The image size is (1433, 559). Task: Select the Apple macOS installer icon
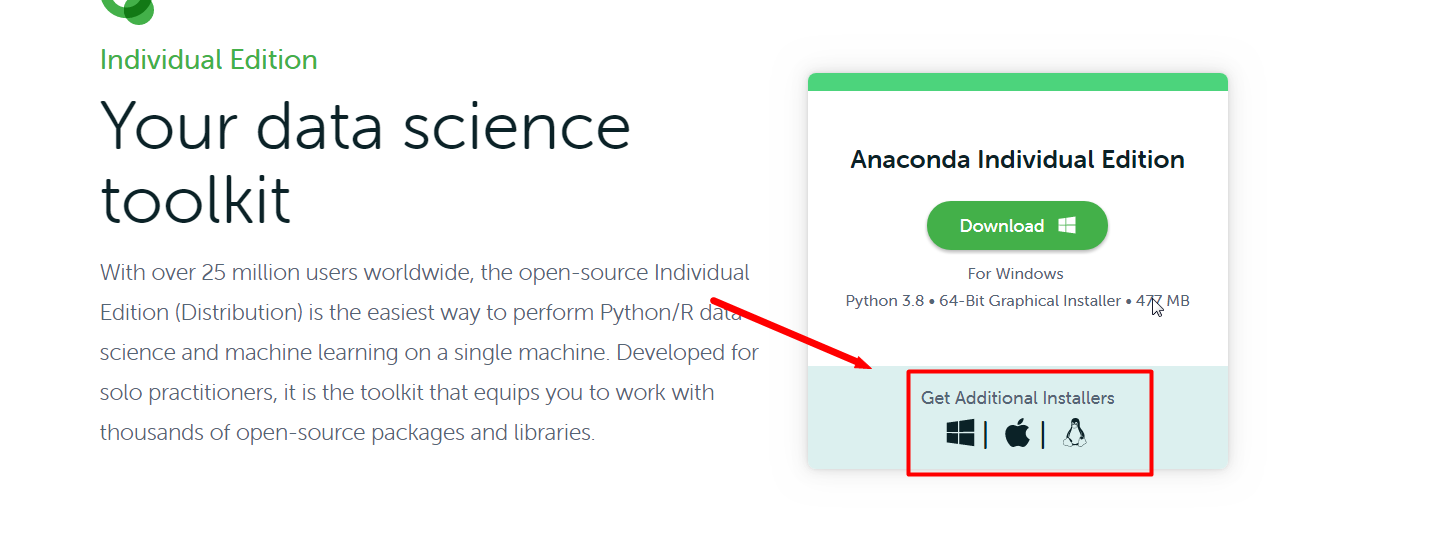click(x=1017, y=434)
